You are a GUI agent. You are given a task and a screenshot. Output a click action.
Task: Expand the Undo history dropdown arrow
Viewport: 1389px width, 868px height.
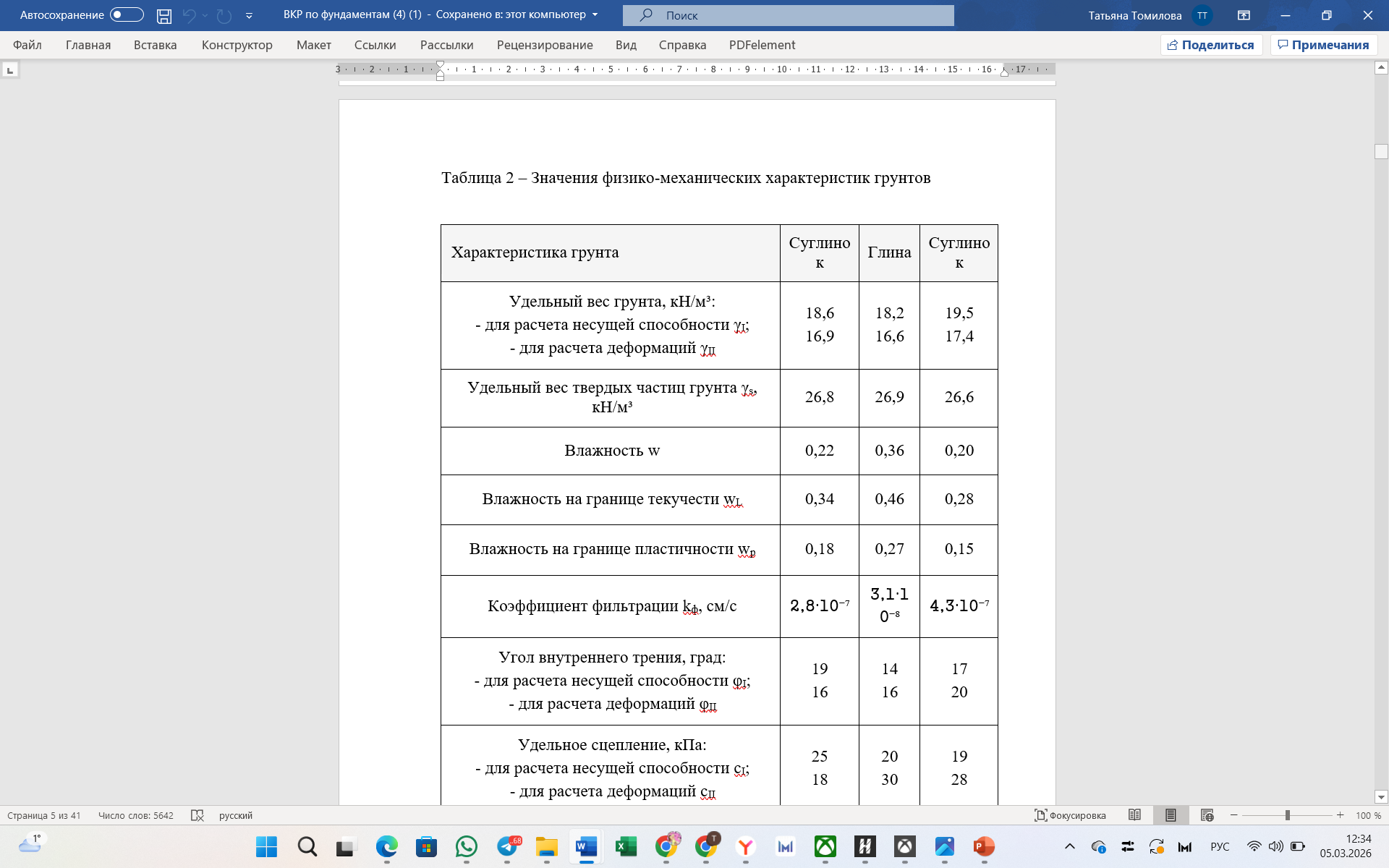click(205, 15)
